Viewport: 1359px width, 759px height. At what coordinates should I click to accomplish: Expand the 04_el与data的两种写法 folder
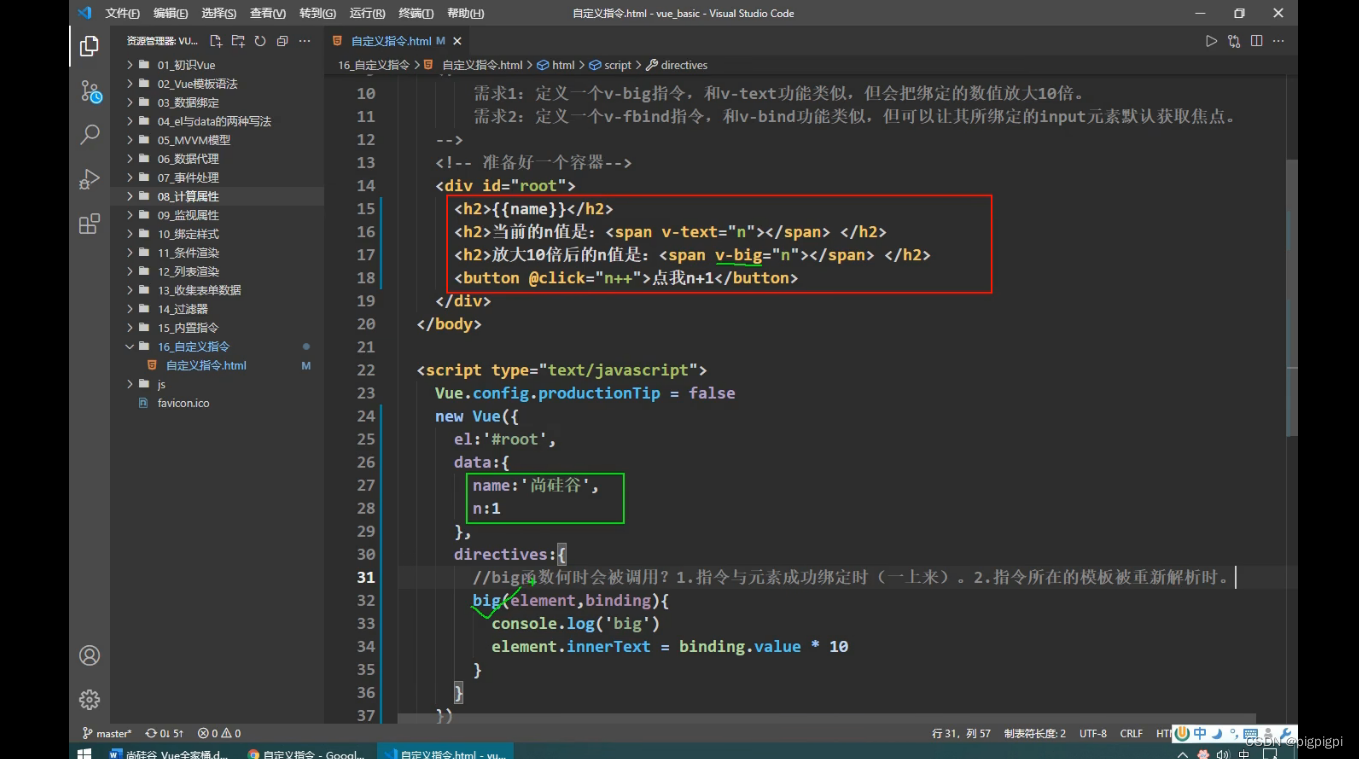(x=217, y=121)
